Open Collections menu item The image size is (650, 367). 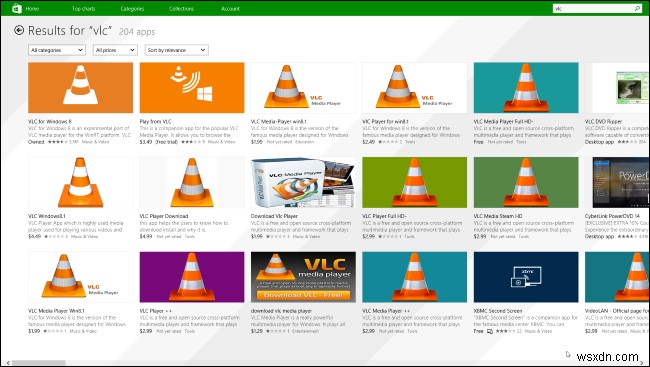pos(181,8)
